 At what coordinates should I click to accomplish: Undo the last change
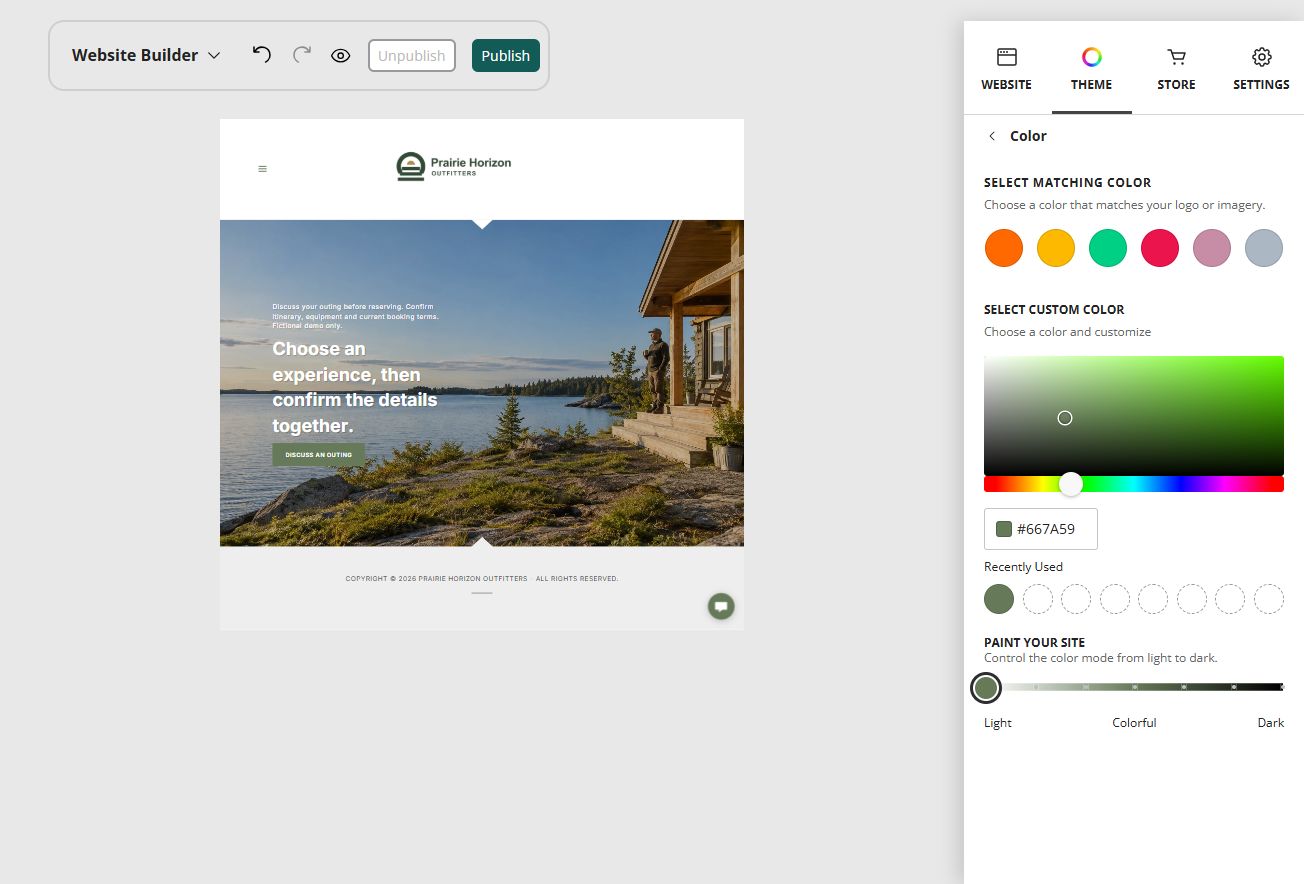coord(262,55)
